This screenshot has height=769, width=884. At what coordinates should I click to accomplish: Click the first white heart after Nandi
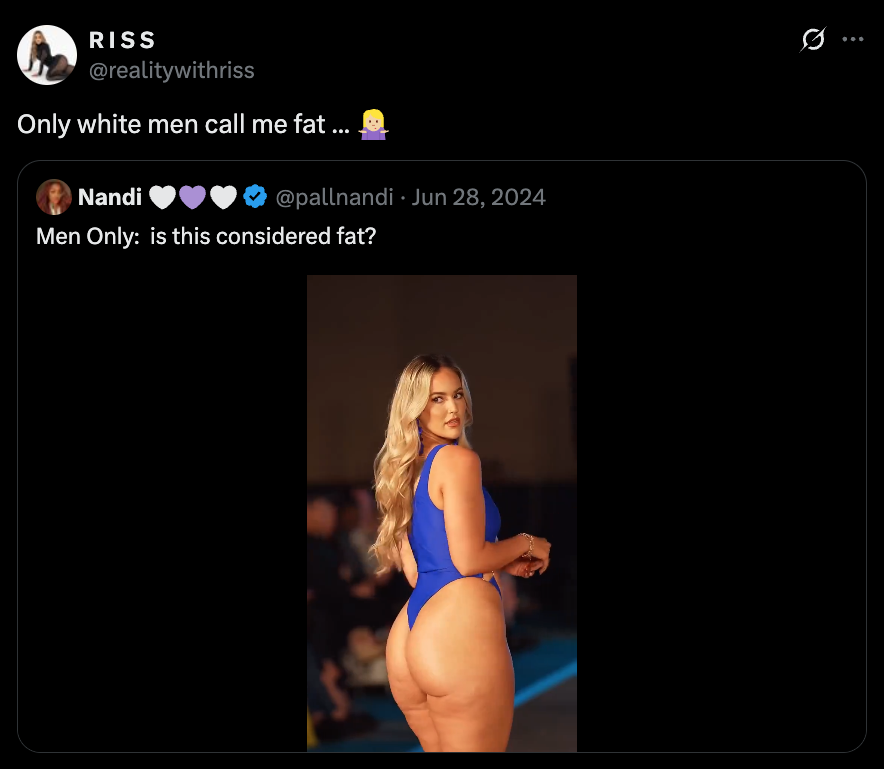pyautogui.click(x=162, y=197)
